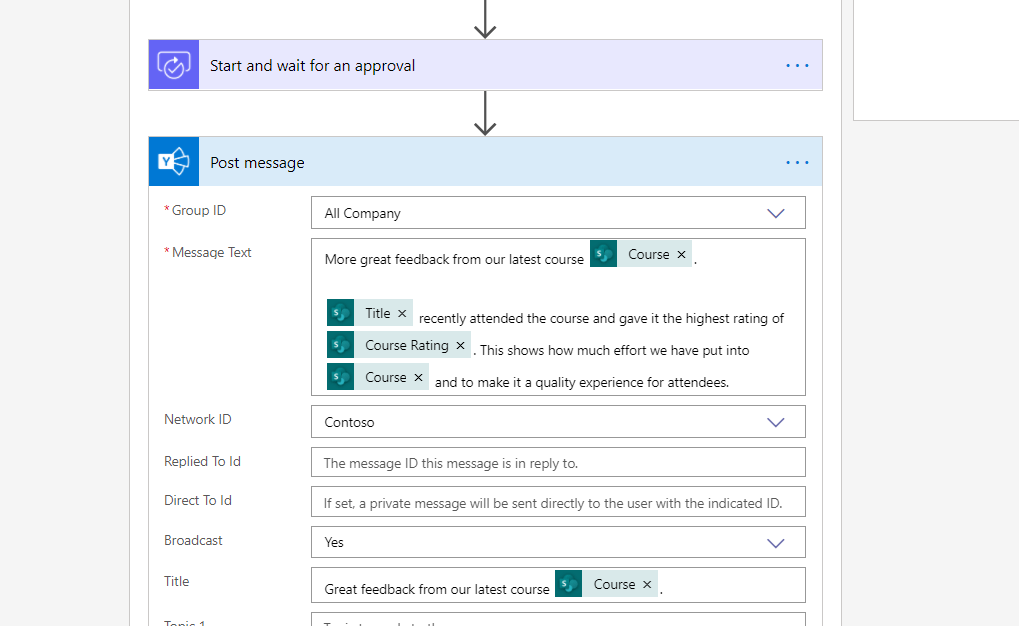The image size is (1019, 626).
Task: Open ellipsis menu for Post message
Action: (797, 162)
